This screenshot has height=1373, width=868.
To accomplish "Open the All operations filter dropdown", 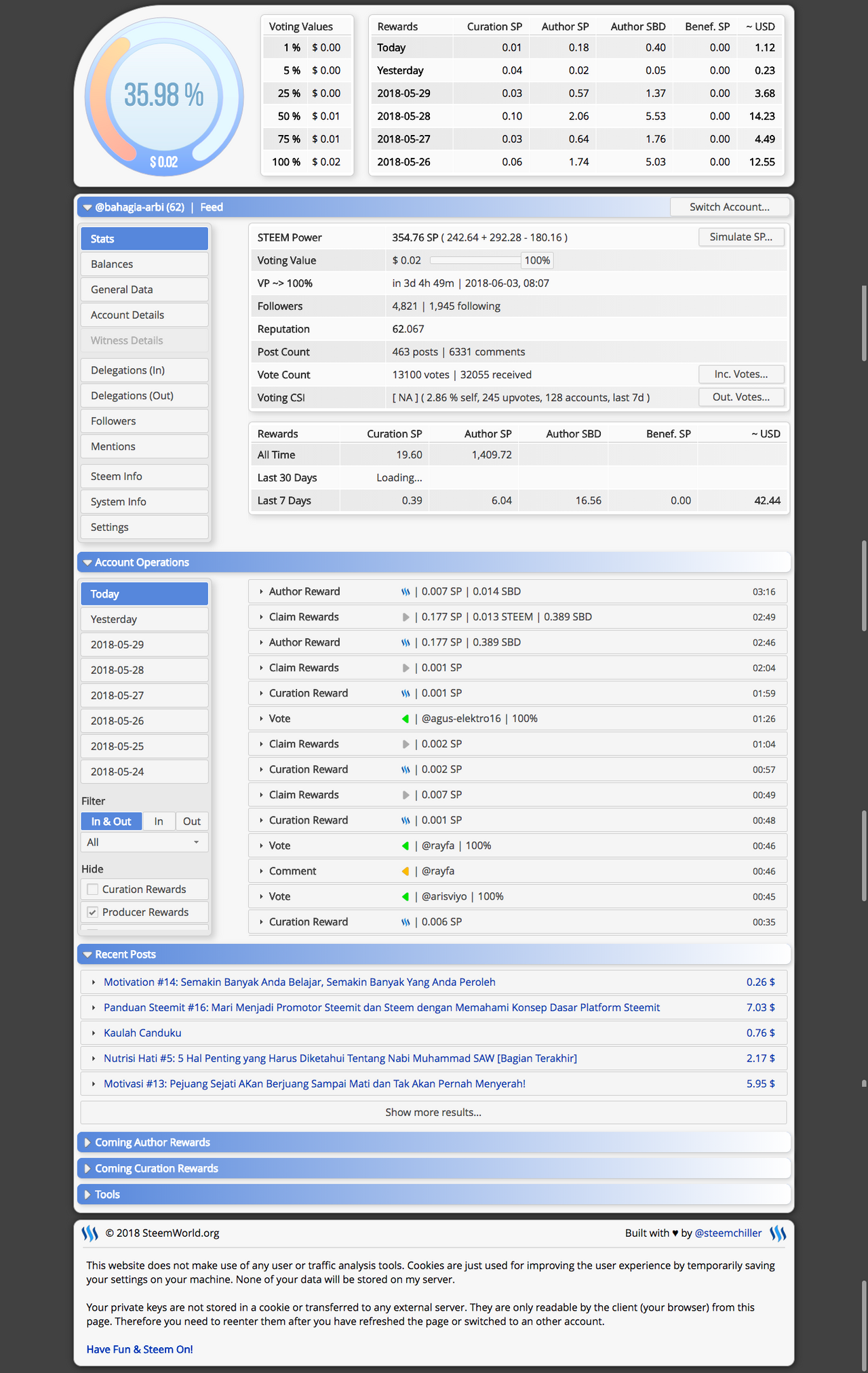I will 144,843.
